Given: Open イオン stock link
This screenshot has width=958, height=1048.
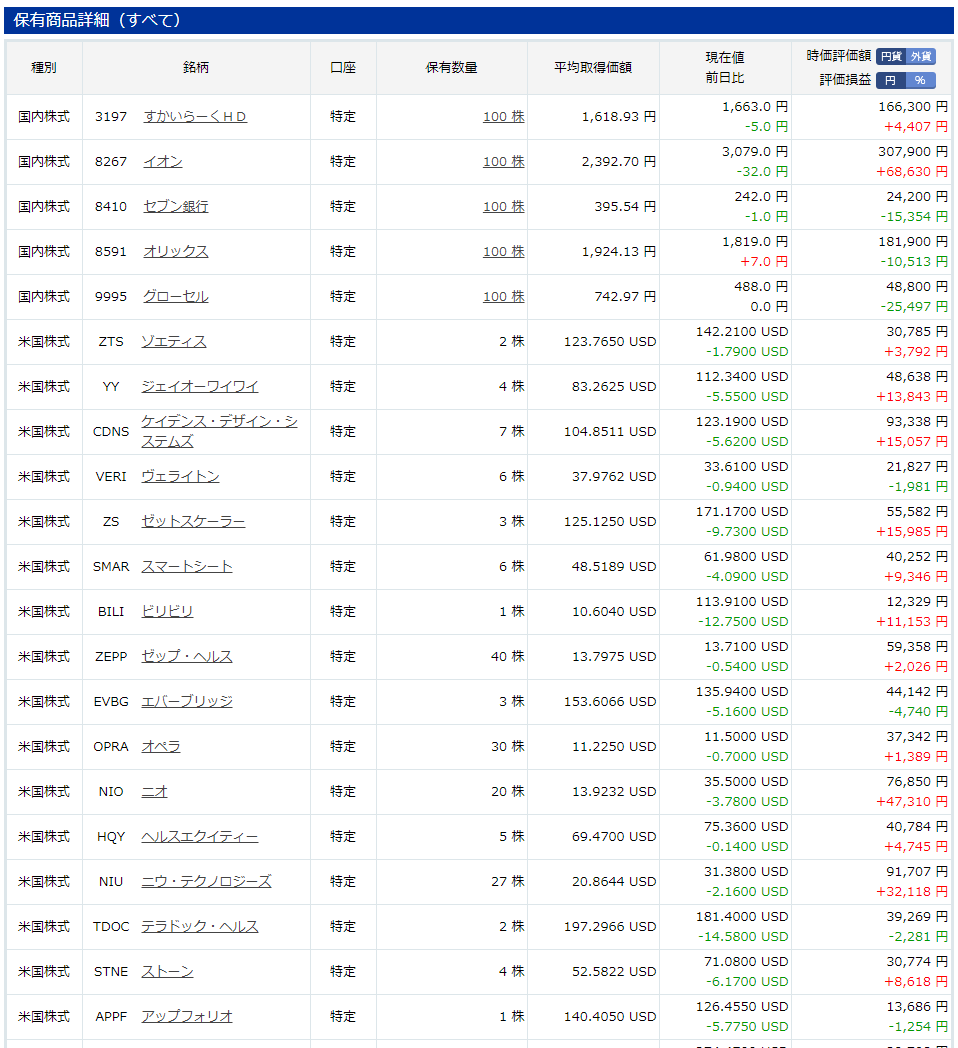Looking at the screenshot, I should pos(162,161).
